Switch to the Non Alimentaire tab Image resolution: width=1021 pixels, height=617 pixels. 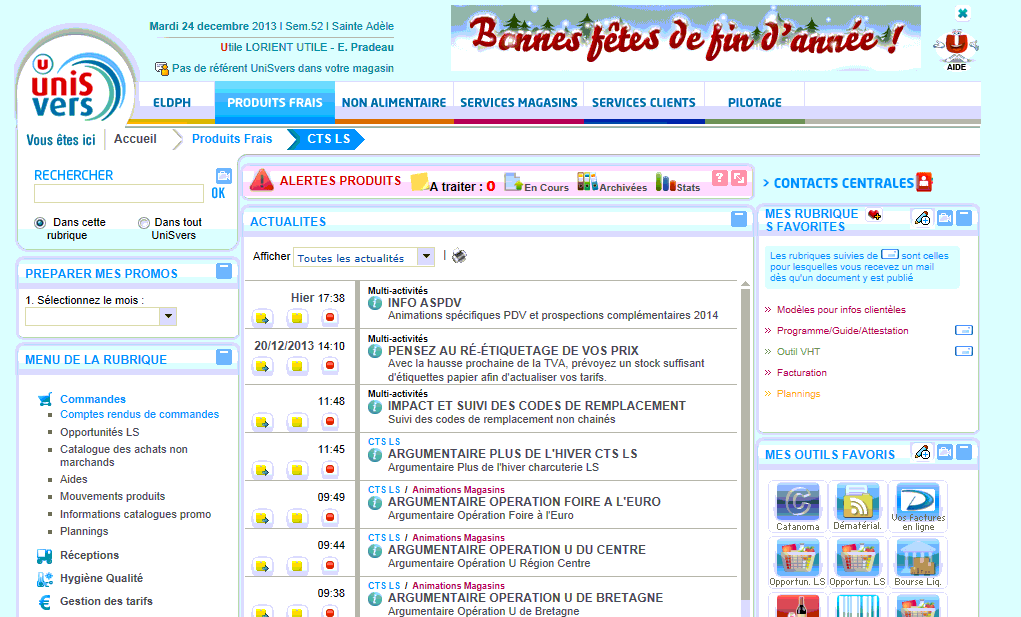(394, 102)
